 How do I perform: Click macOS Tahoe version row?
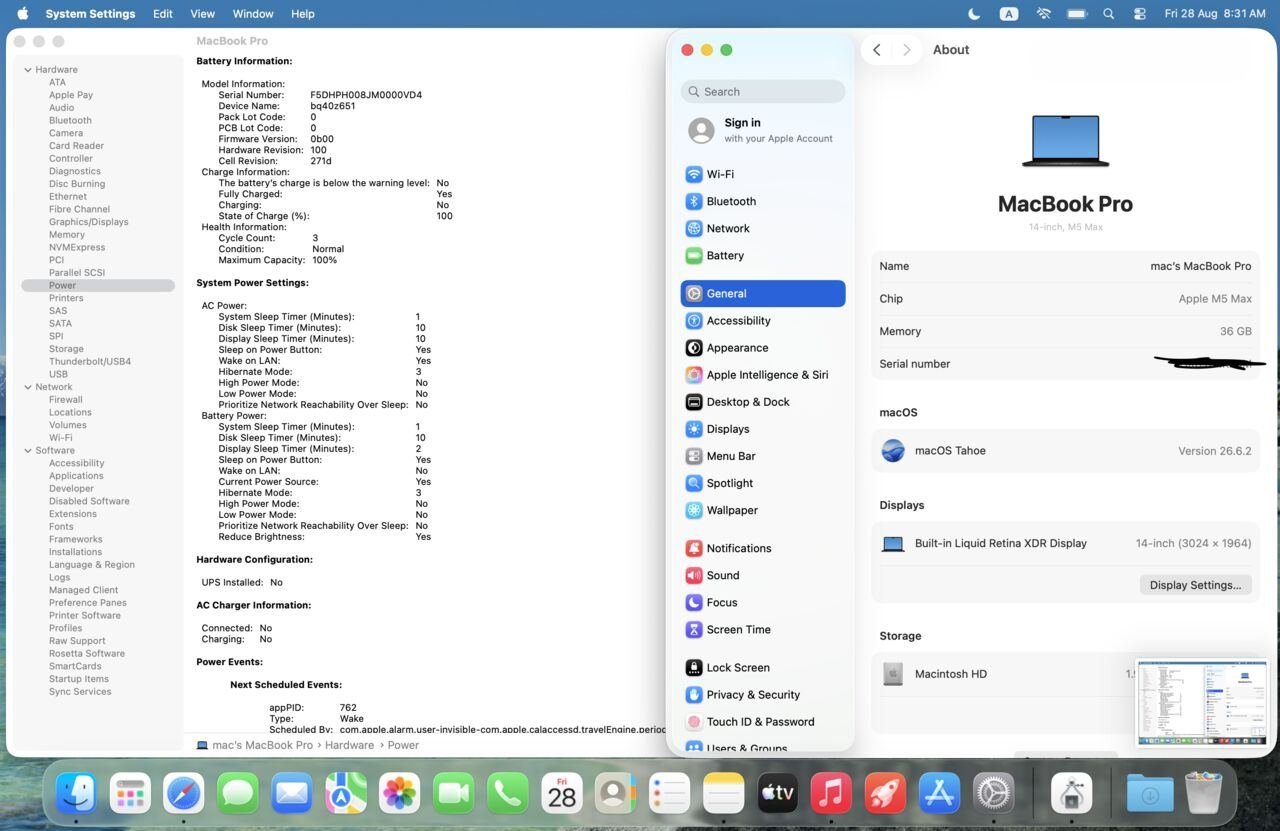click(1065, 451)
